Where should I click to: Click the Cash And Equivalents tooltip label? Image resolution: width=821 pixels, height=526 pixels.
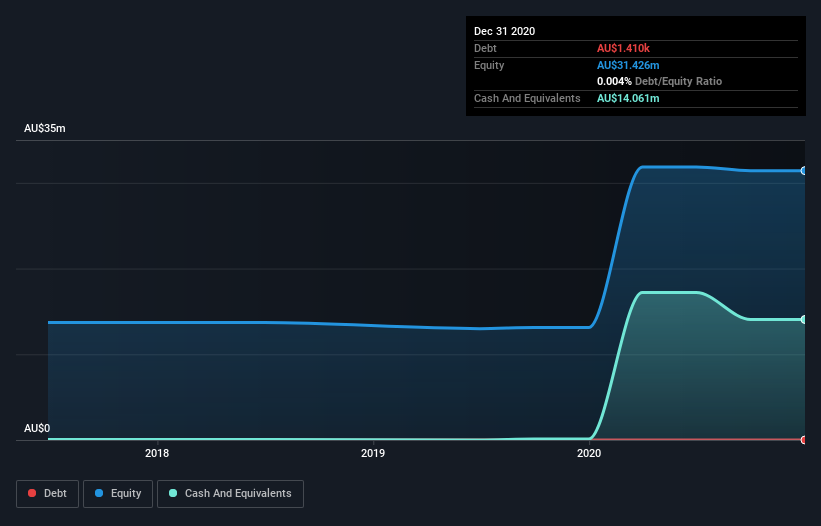point(527,98)
